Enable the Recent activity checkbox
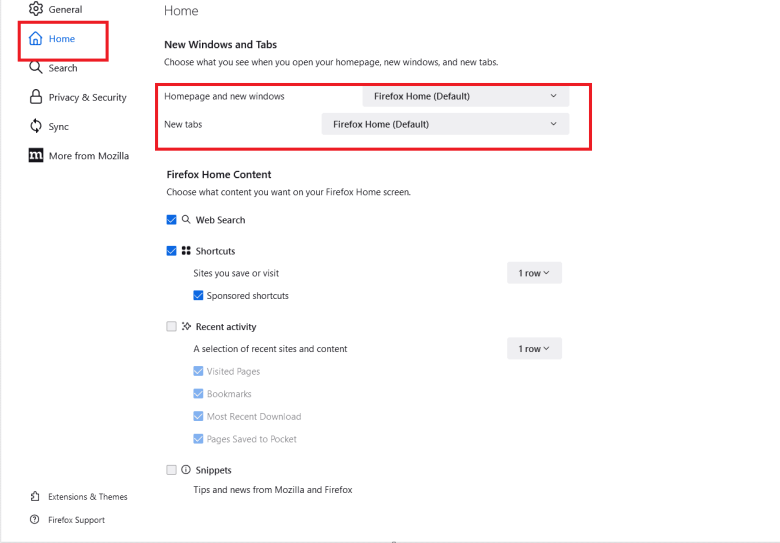Viewport: 780px width, 543px height. coord(171,326)
